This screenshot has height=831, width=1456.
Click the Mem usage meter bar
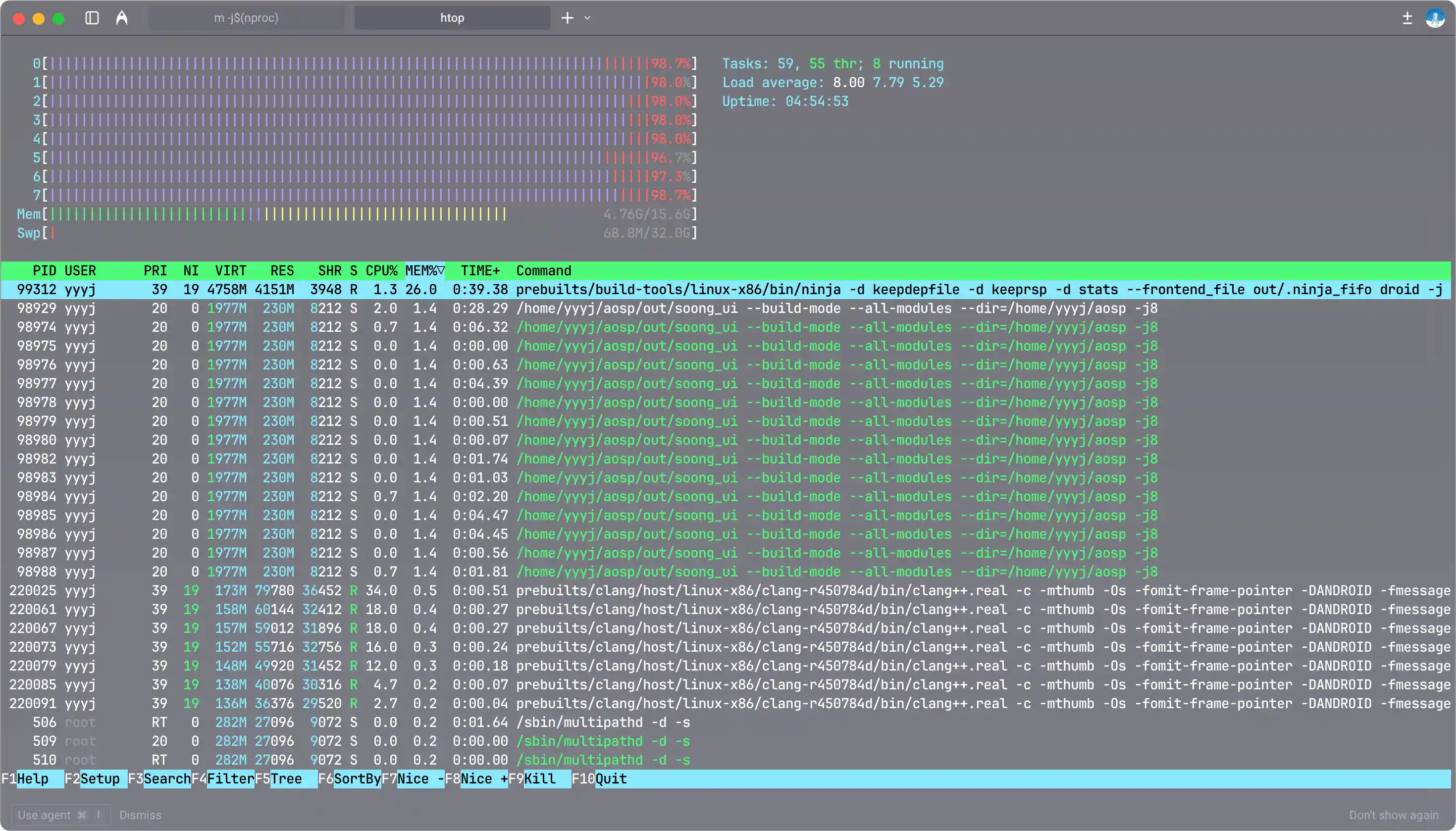(342, 213)
